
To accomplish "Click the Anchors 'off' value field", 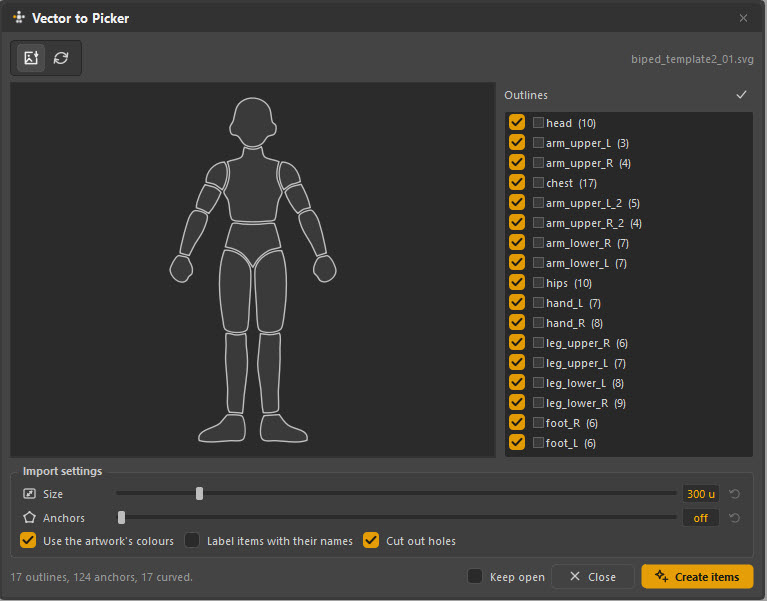I will tap(700, 518).
